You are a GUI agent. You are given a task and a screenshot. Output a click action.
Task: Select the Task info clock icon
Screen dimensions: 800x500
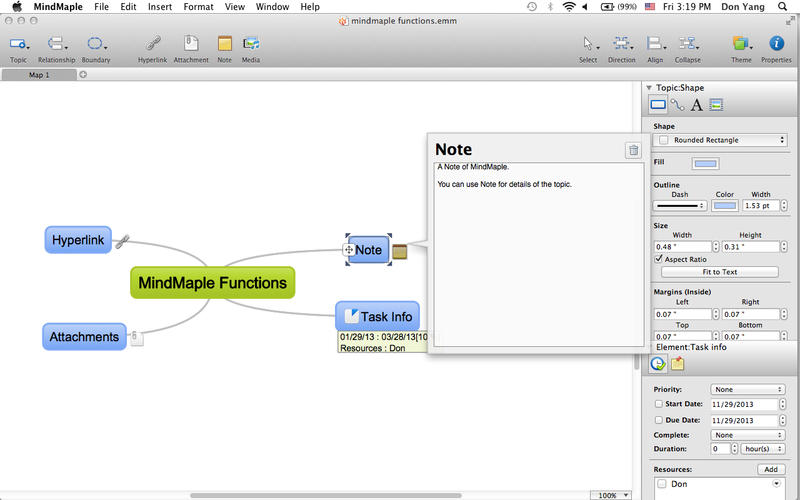[x=658, y=364]
